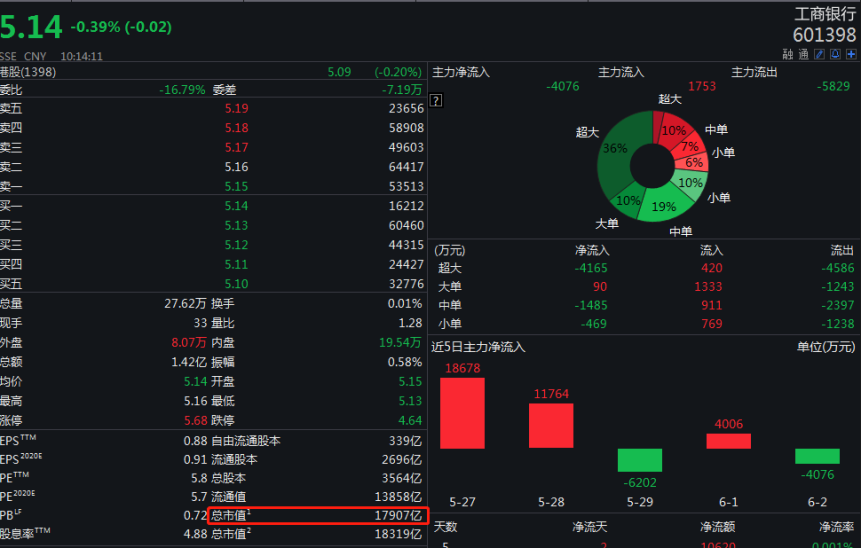Click the bell price alert icon
The height and width of the screenshot is (549, 861).
835,54
